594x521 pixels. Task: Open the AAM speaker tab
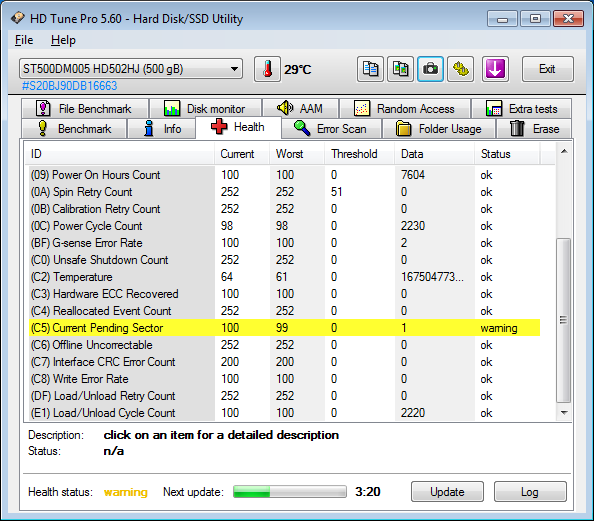tap(300, 109)
